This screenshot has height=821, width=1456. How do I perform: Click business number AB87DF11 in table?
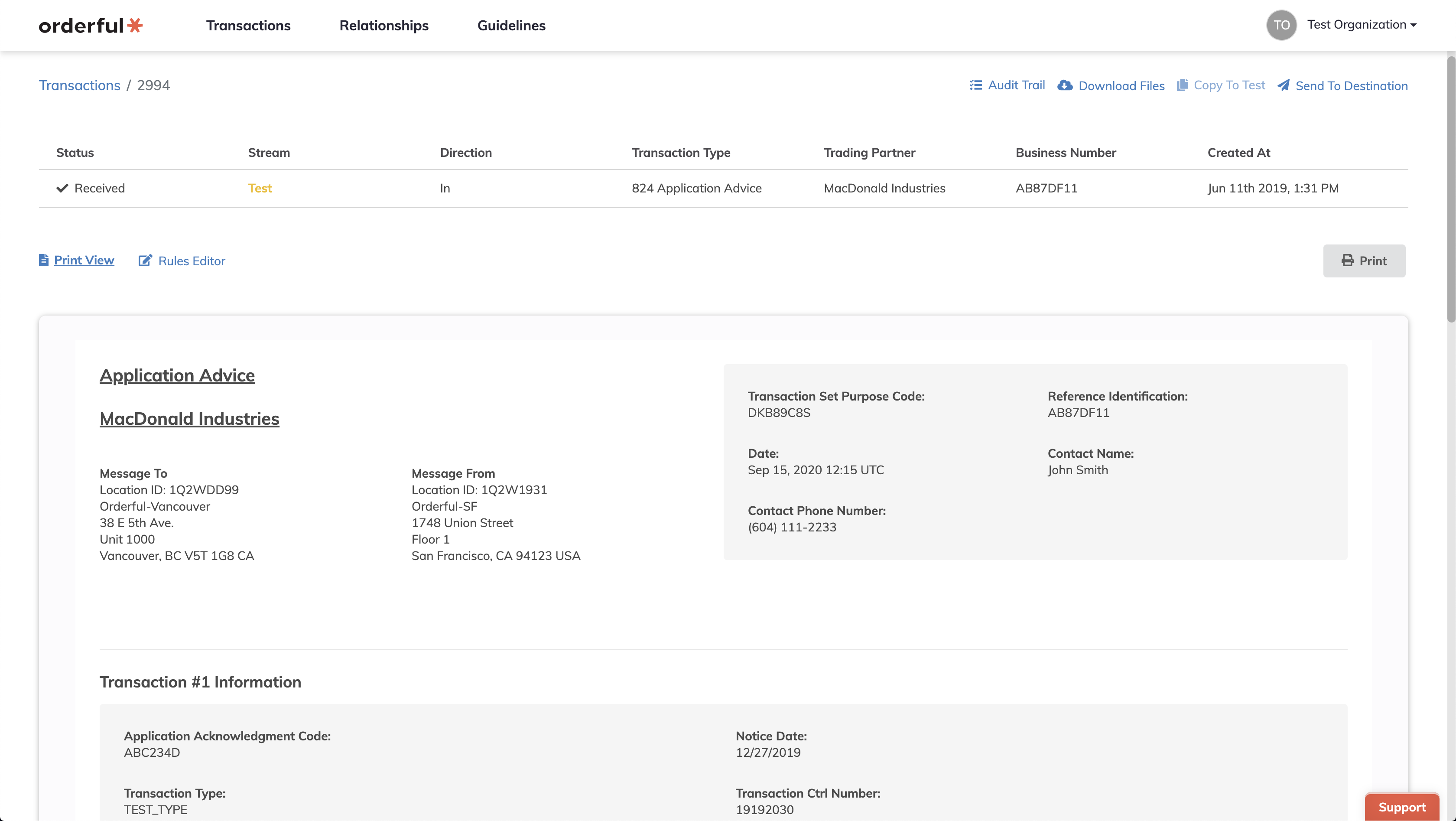[1046, 188]
